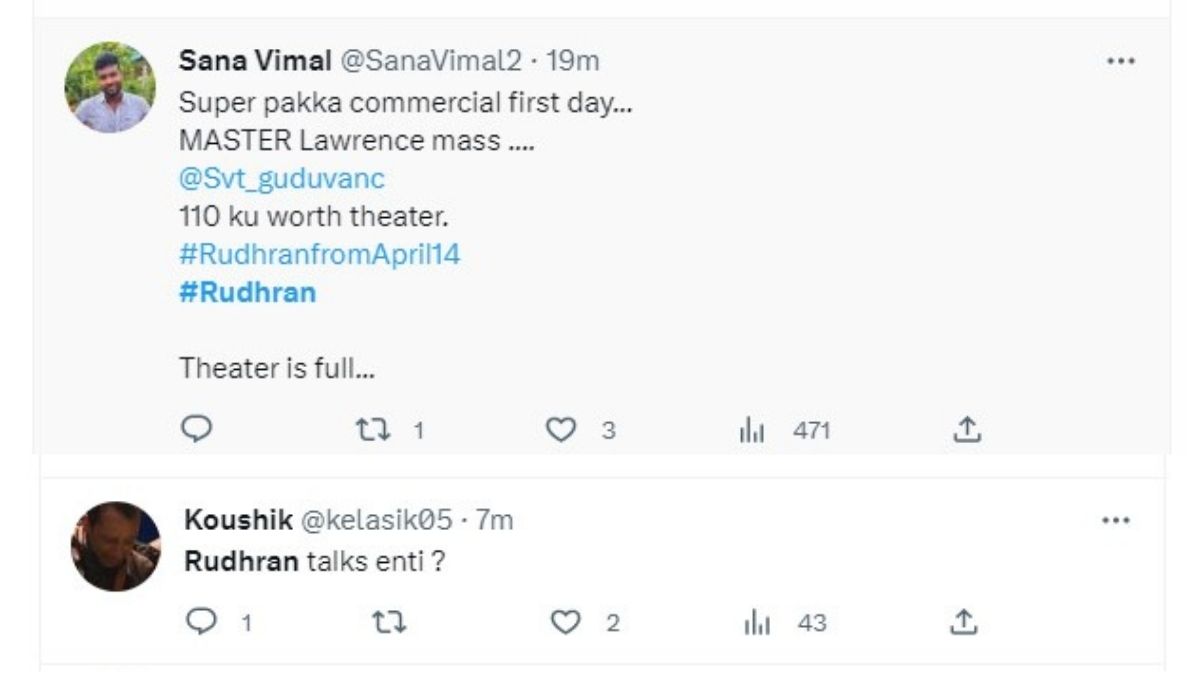The image size is (1200, 675).
Task: Open the bold #Rudhran hashtag
Action: [247, 292]
